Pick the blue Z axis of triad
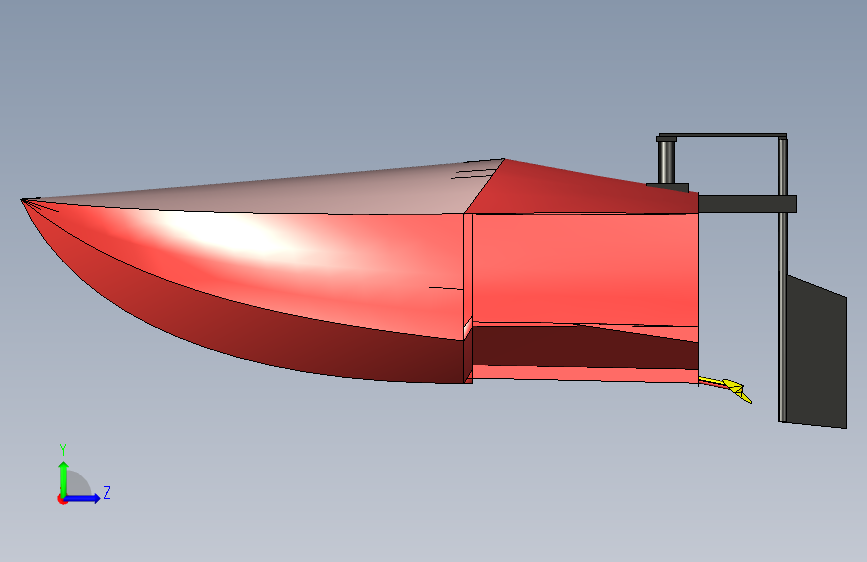This screenshot has width=867, height=562. 83,498
